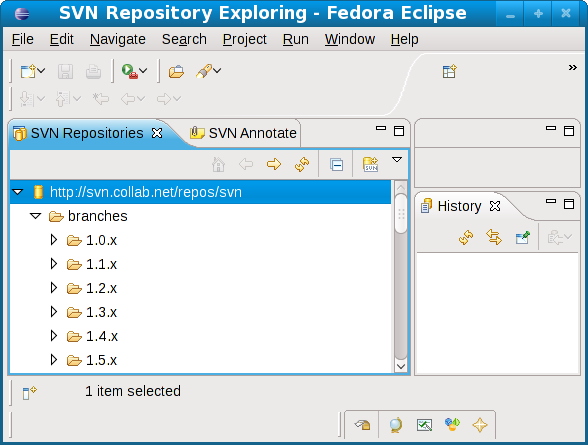Click the tree scrollbar down arrow

coord(401,366)
